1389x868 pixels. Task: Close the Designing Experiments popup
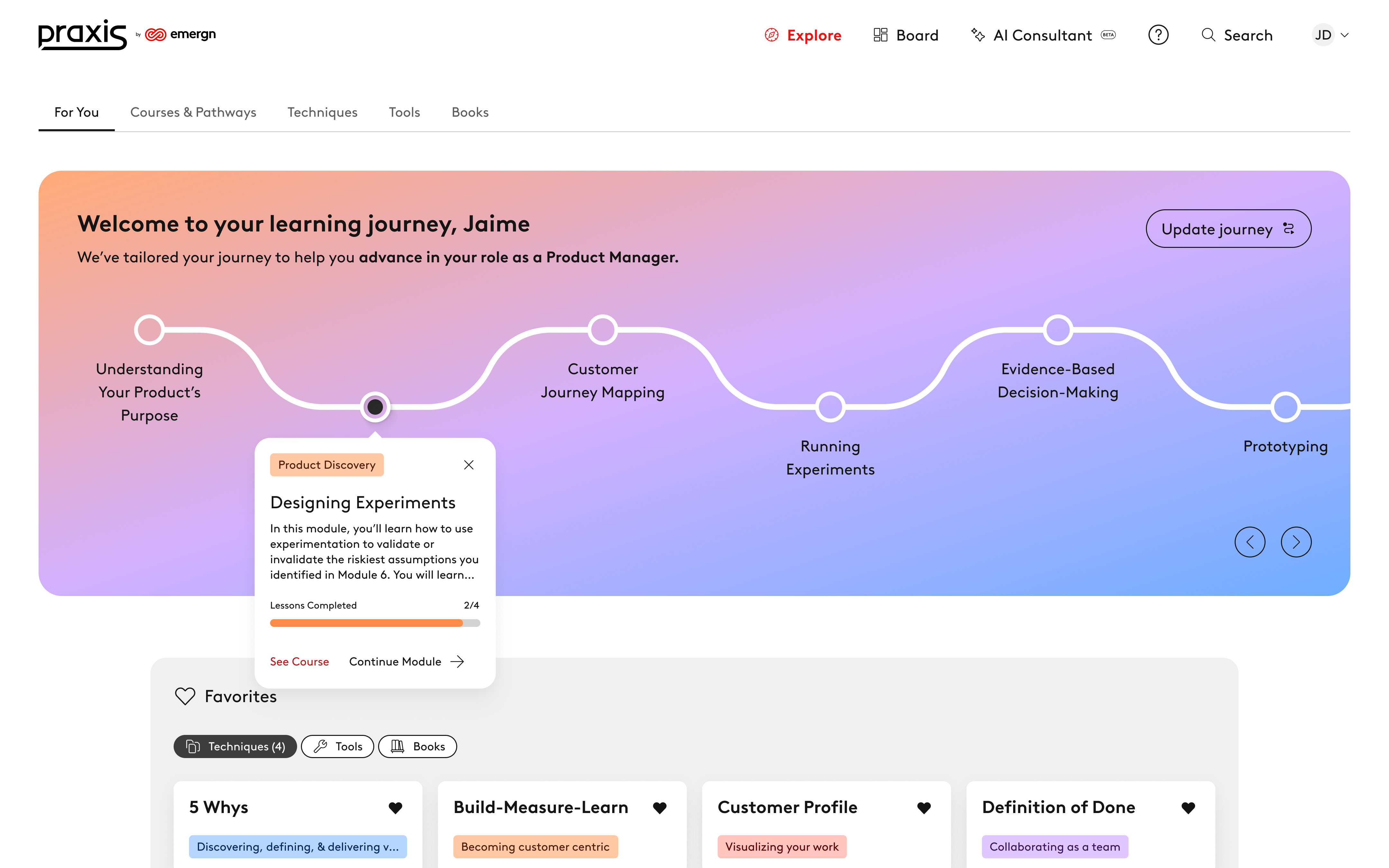[468, 465]
